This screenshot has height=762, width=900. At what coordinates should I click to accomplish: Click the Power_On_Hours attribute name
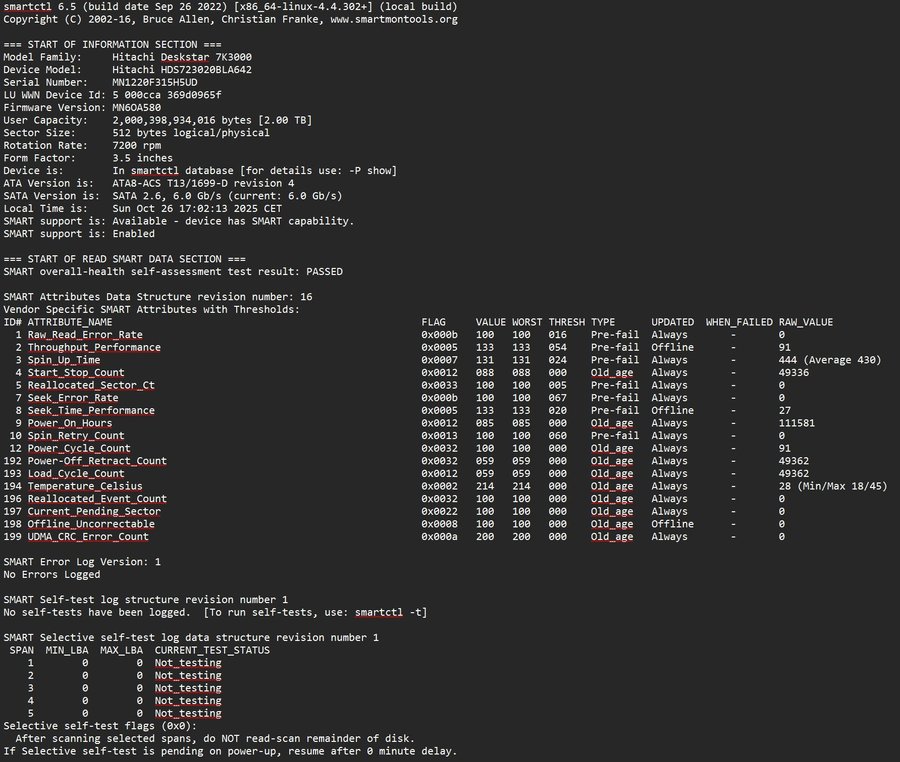point(70,423)
